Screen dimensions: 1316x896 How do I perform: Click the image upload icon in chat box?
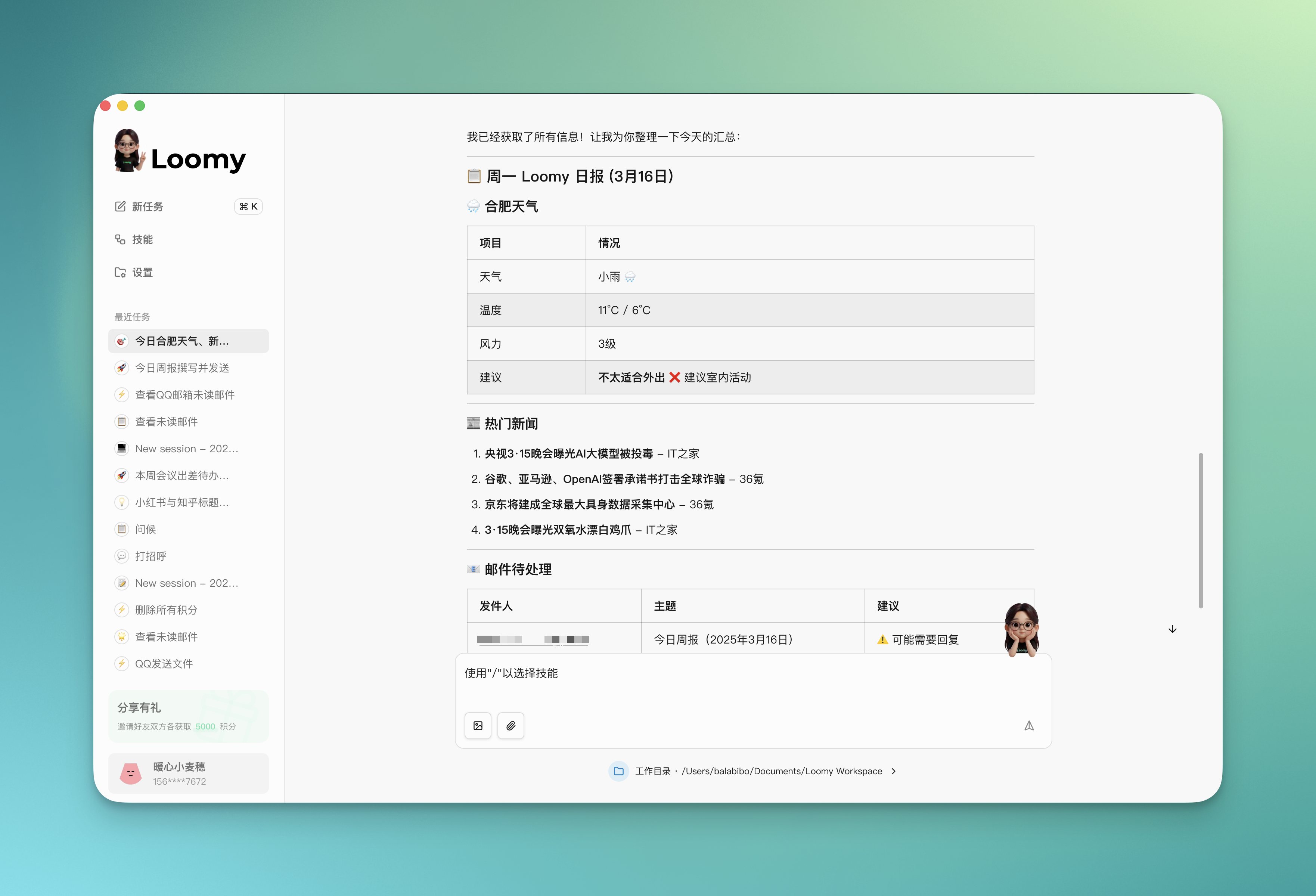(478, 726)
